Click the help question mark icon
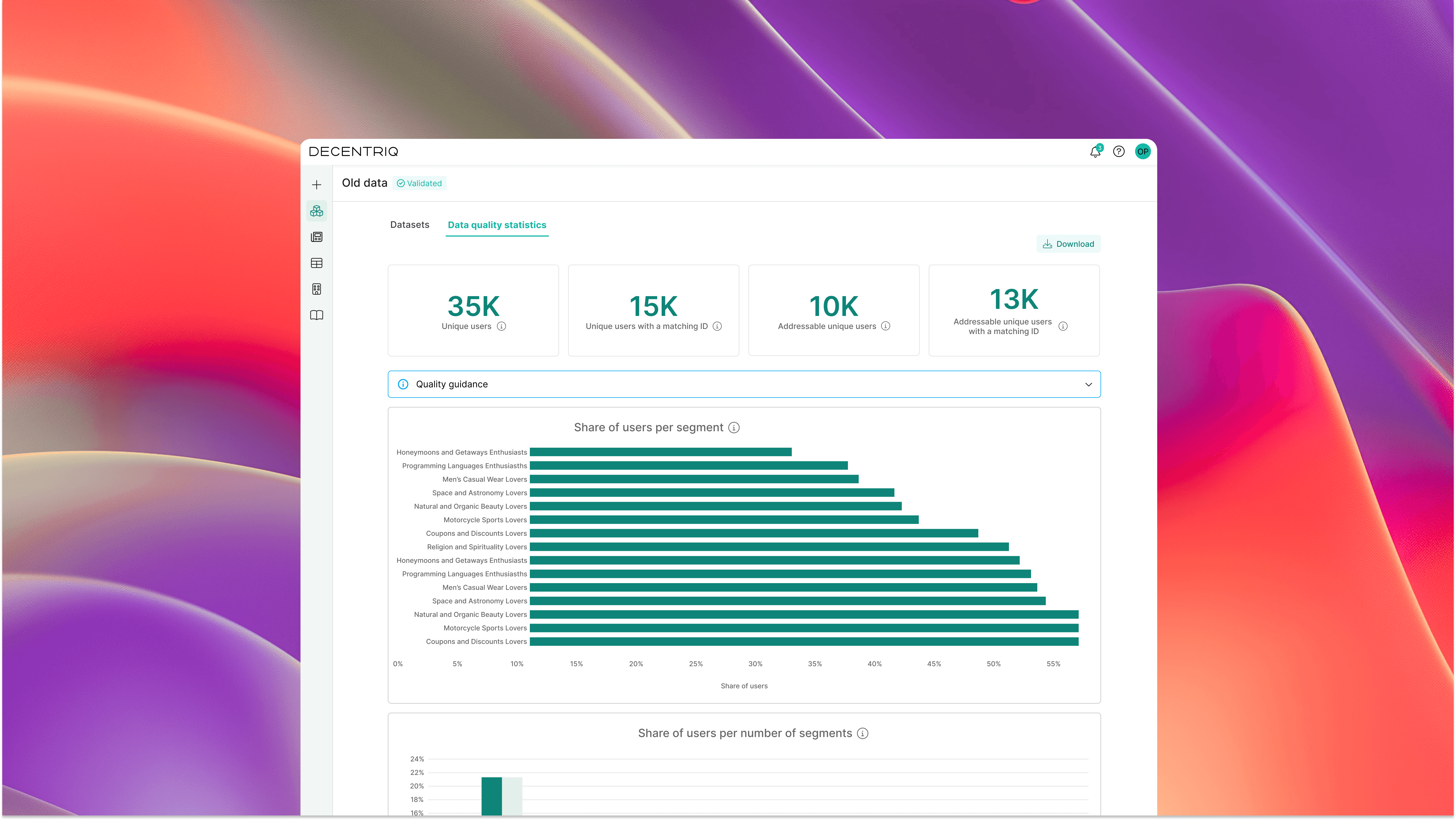1456x820 pixels. tap(1119, 151)
